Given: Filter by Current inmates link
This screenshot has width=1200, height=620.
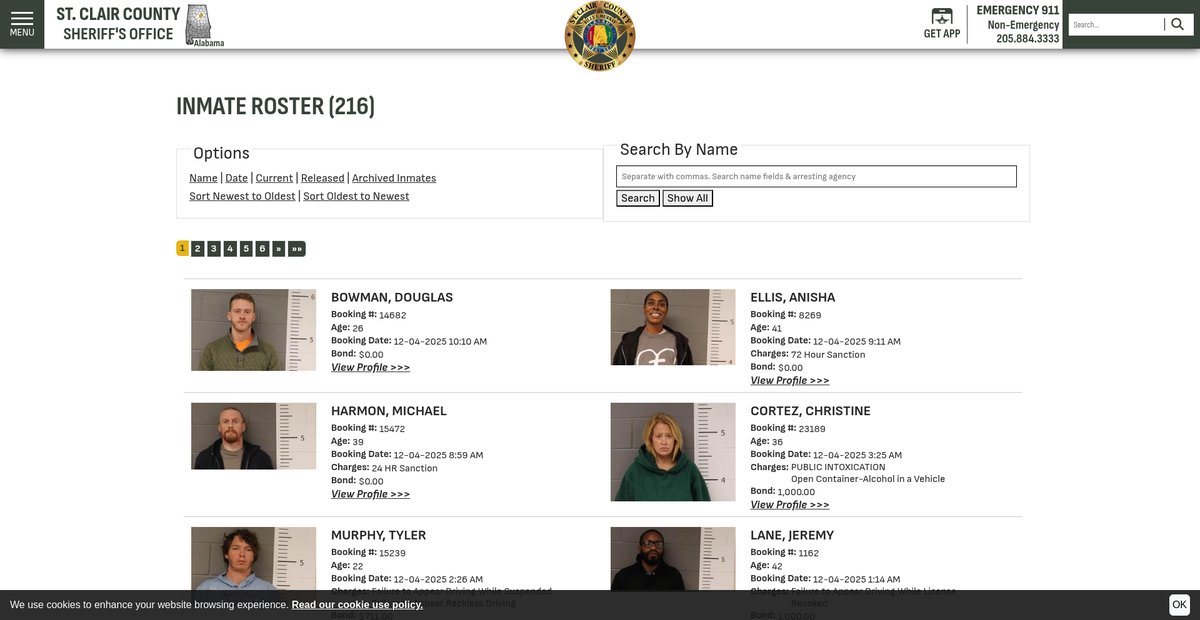Looking at the screenshot, I should pyautogui.click(x=274, y=178).
